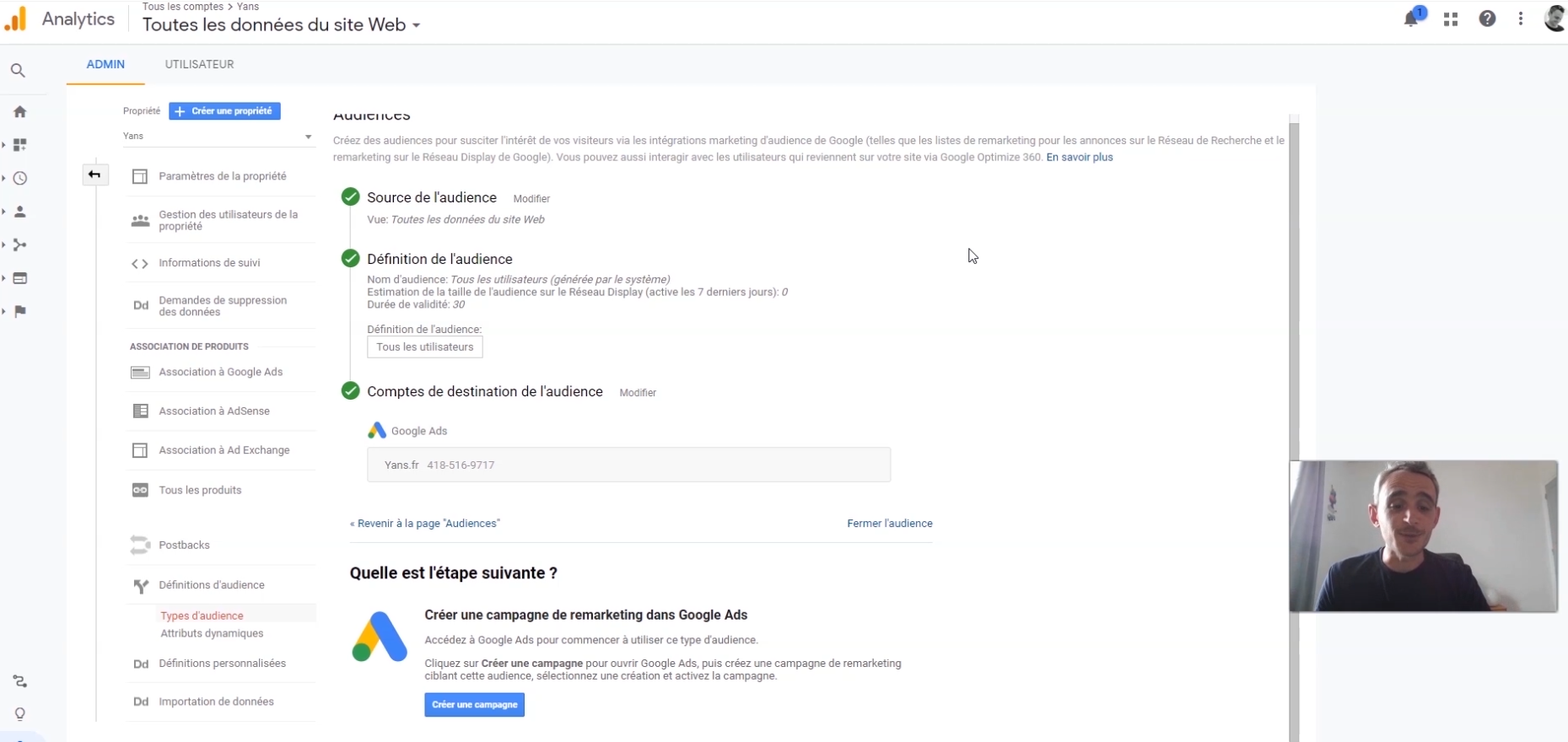Expand the Acquisition sidebar section arrow
Viewport: 1568px width, 742px height.
tap(4, 245)
